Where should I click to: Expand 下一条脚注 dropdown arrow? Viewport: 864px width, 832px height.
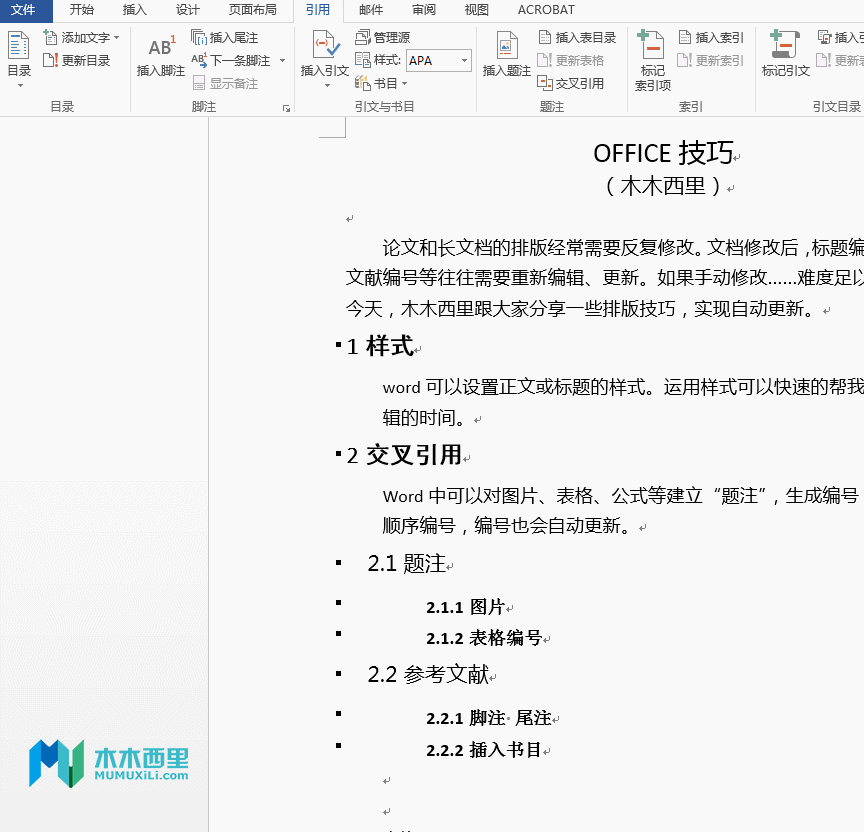[x=282, y=60]
